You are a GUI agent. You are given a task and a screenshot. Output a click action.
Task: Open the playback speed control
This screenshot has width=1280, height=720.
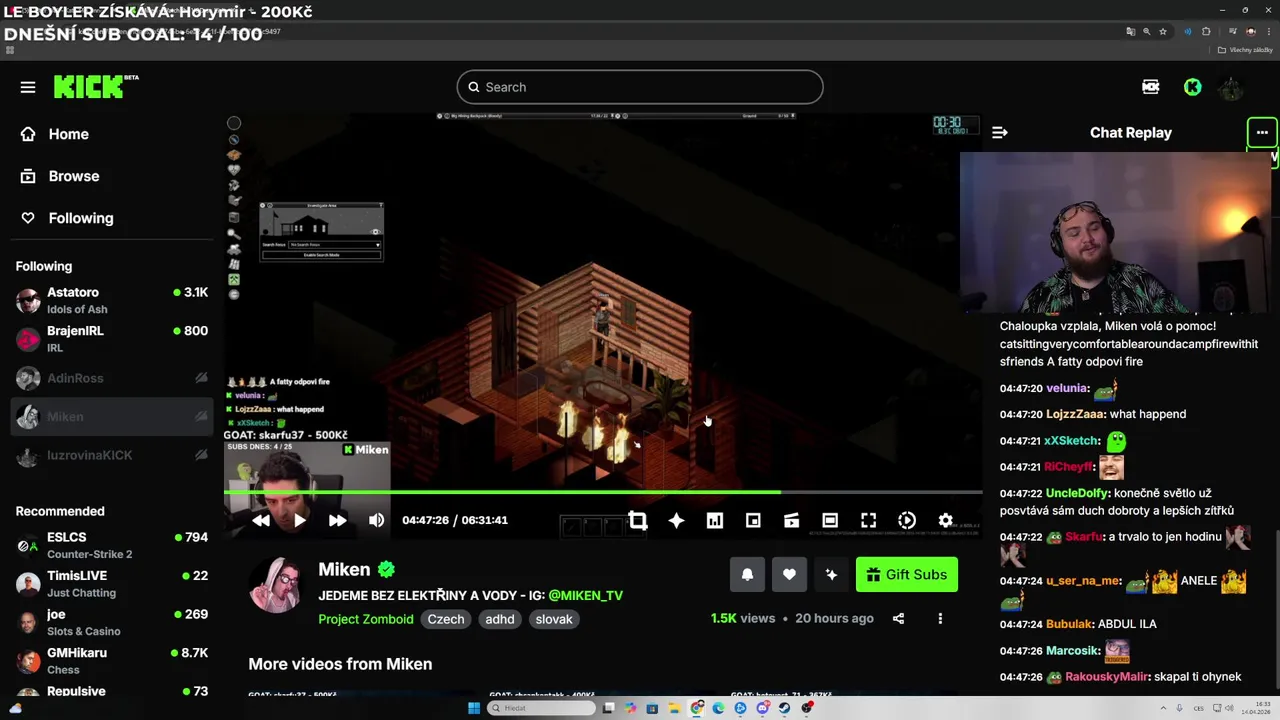(907, 520)
